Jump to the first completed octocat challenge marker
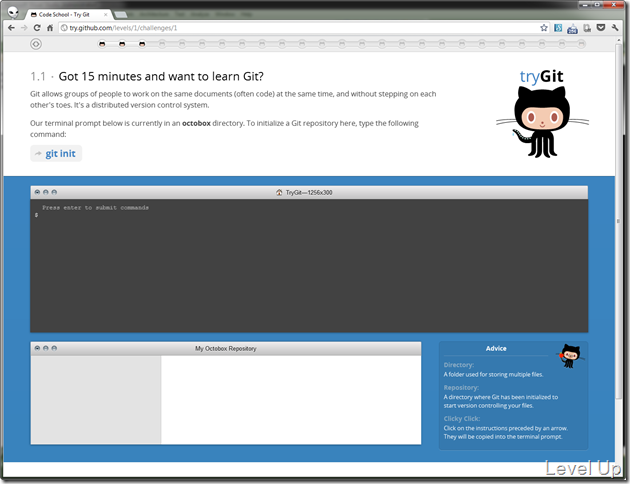 pyautogui.click(x=102, y=44)
